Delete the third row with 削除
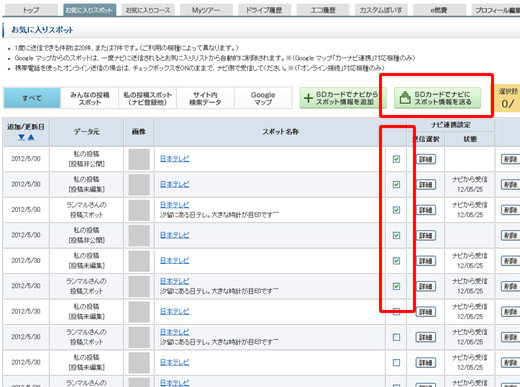 click(510, 210)
